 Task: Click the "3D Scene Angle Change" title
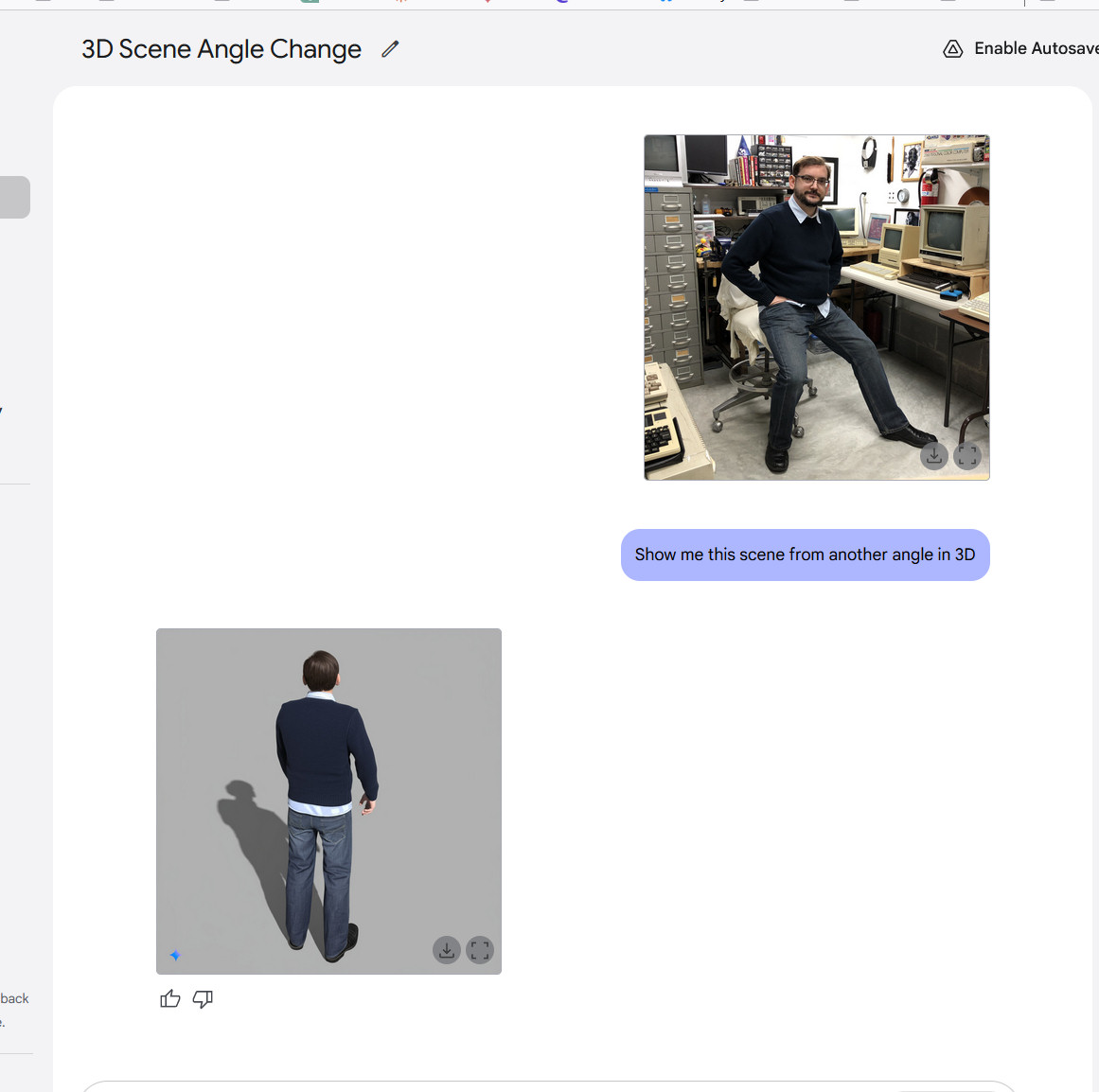tap(222, 49)
